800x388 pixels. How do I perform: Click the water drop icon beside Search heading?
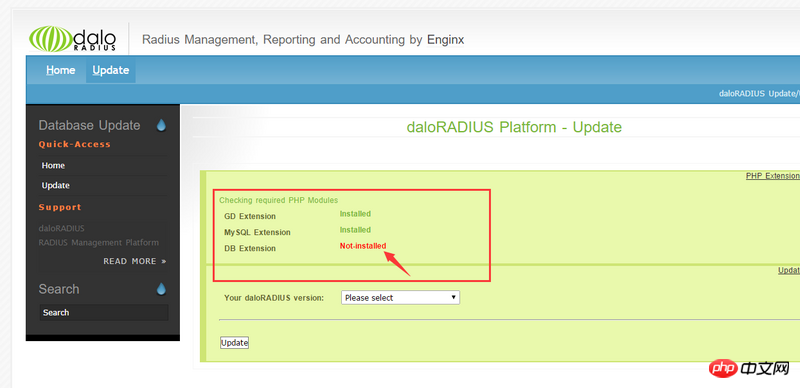(x=161, y=289)
